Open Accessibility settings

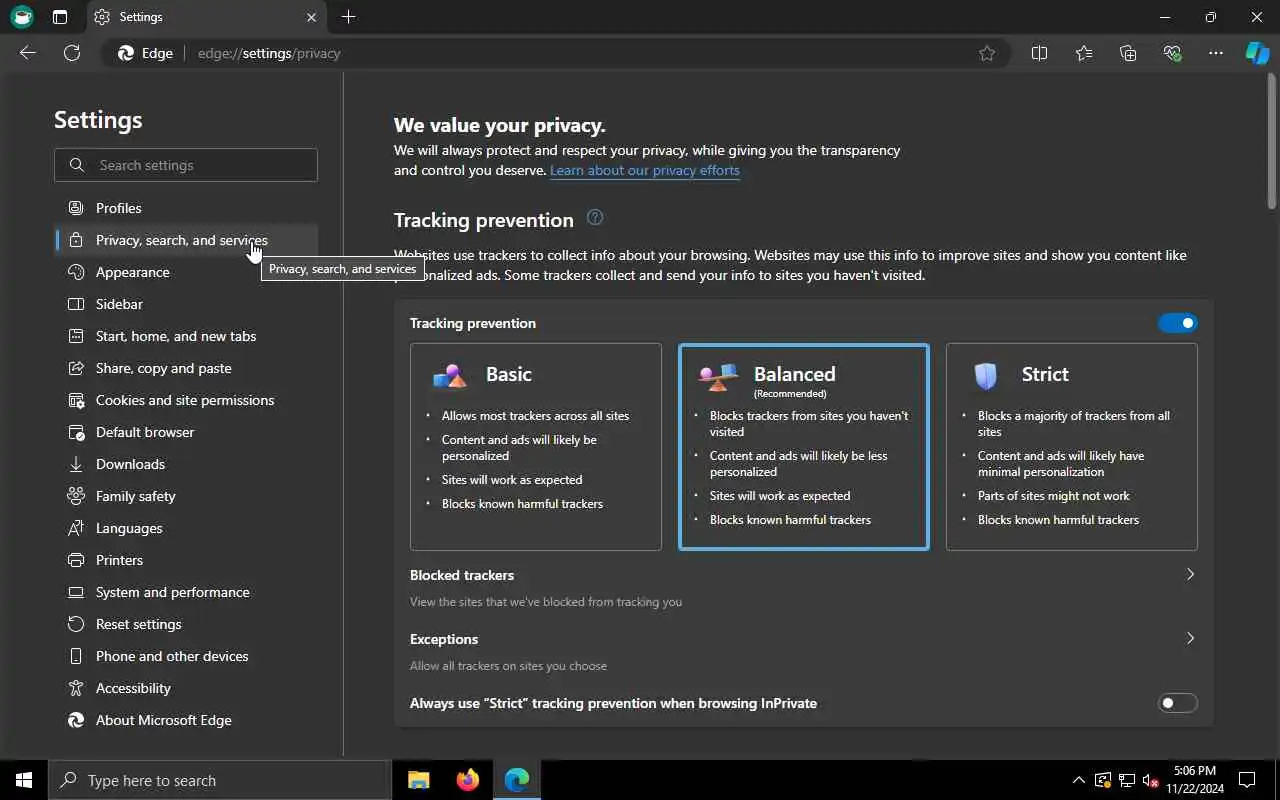186,688
